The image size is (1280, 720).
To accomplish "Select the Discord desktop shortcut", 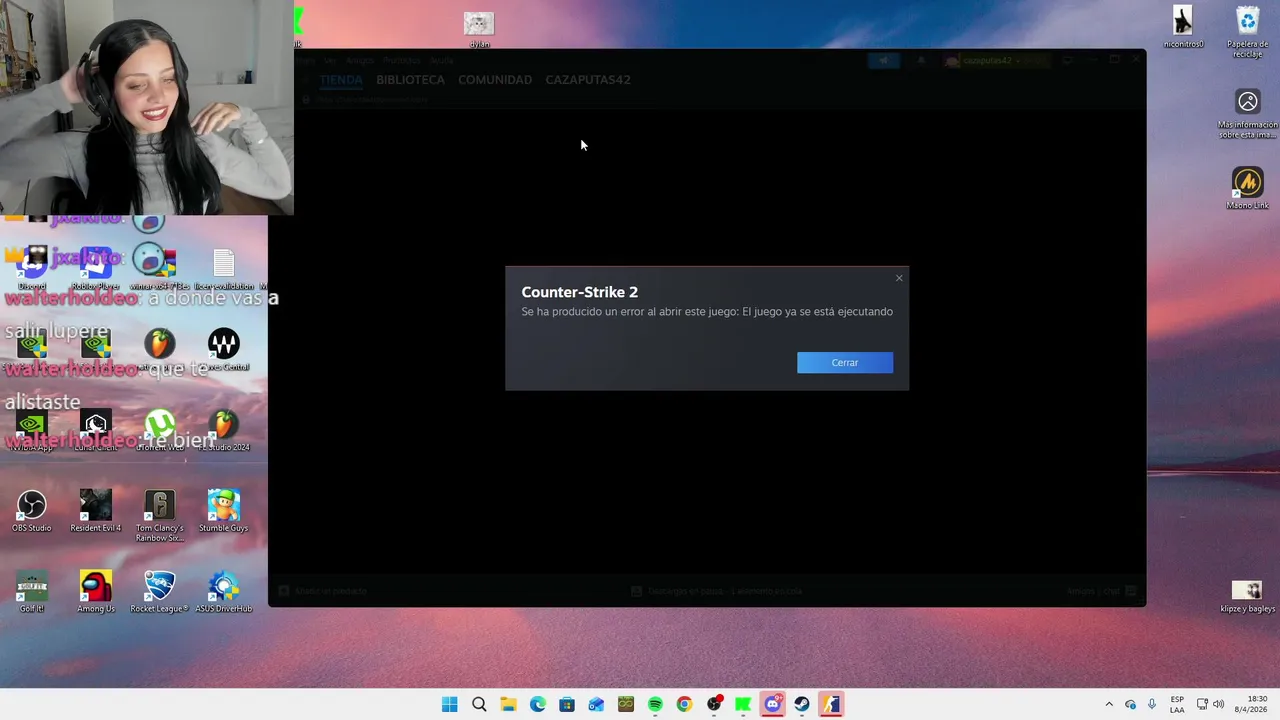I will click(32, 268).
